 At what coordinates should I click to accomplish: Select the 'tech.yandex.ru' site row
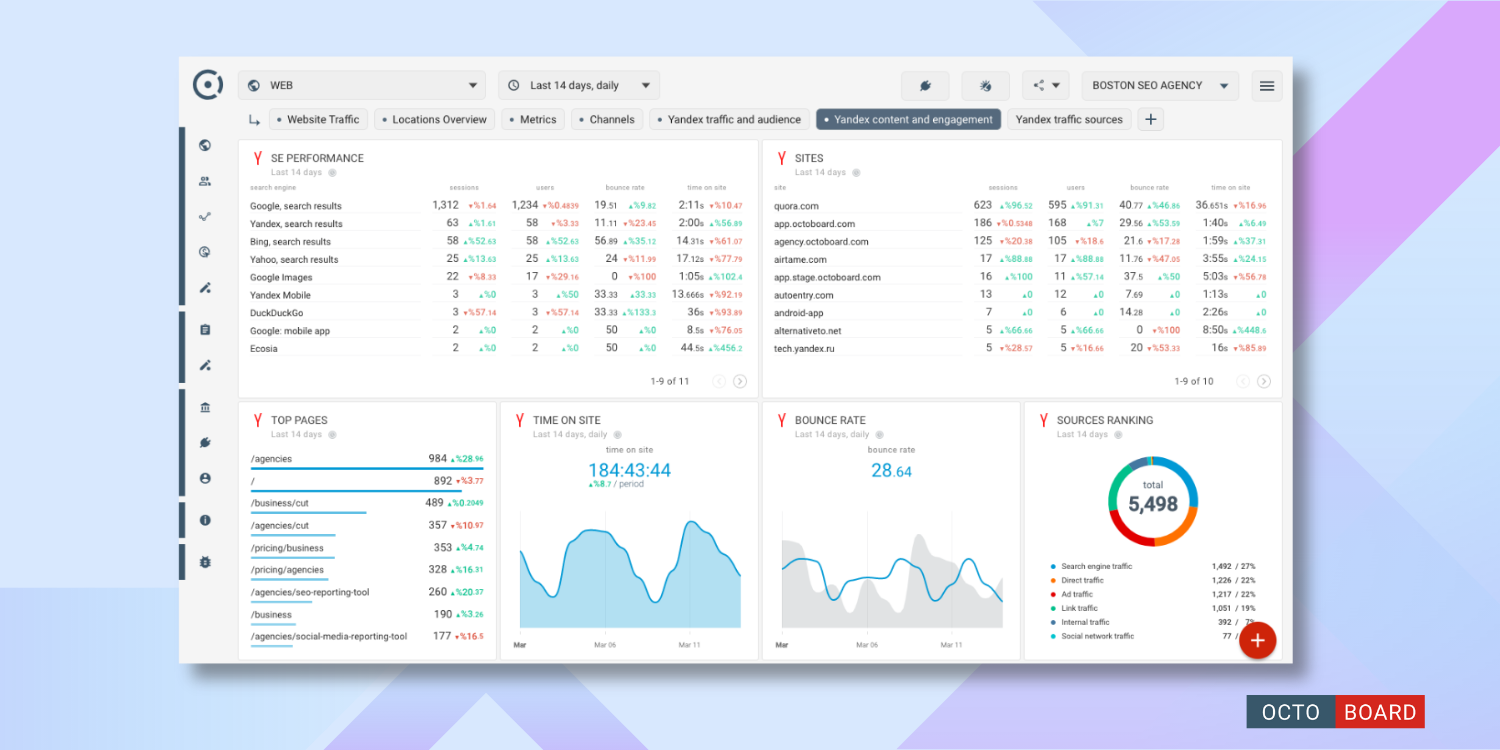[x=1021, y=348]
